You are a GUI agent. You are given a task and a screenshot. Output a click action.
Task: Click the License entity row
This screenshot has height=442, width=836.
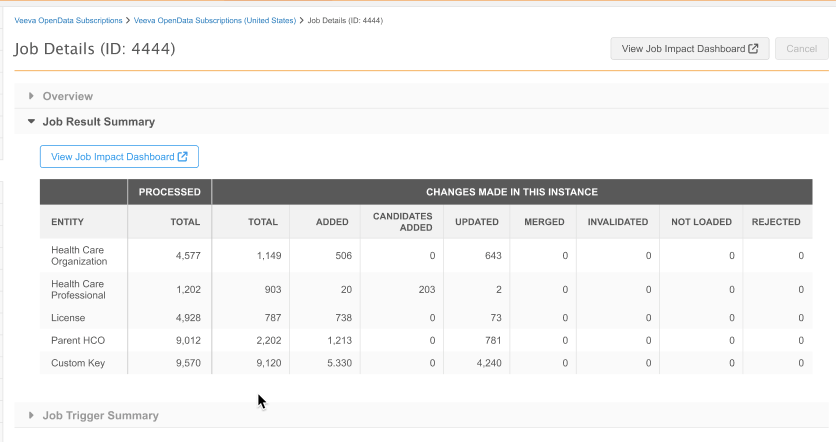67,318
